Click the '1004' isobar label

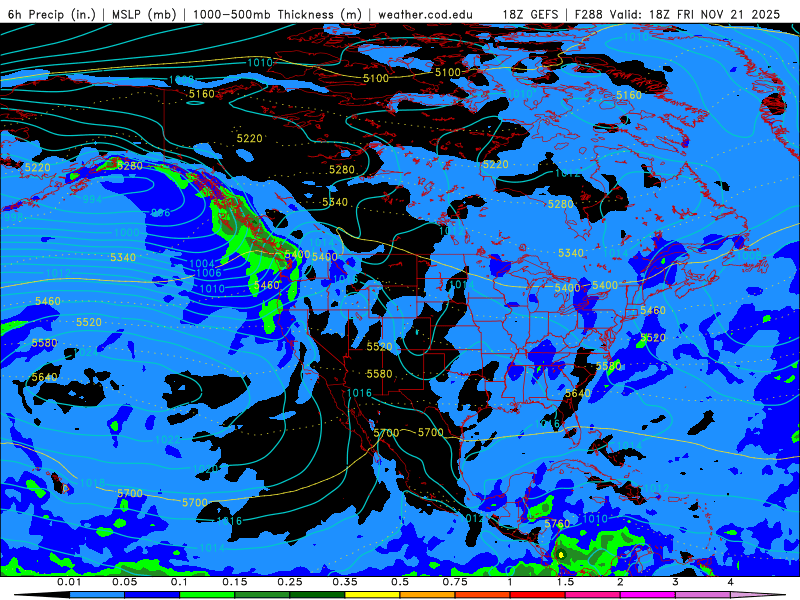pyautogui.click(x=202, y=263)
